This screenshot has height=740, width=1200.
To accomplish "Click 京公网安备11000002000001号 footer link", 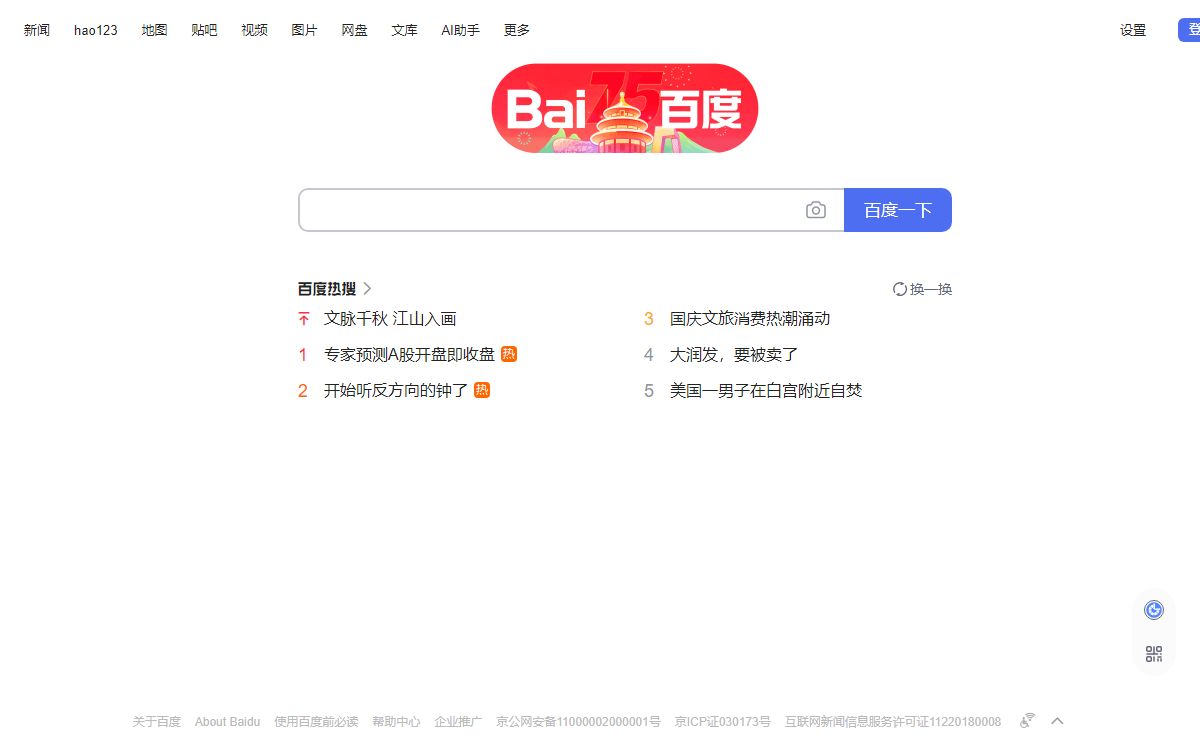I will (578, 721).
